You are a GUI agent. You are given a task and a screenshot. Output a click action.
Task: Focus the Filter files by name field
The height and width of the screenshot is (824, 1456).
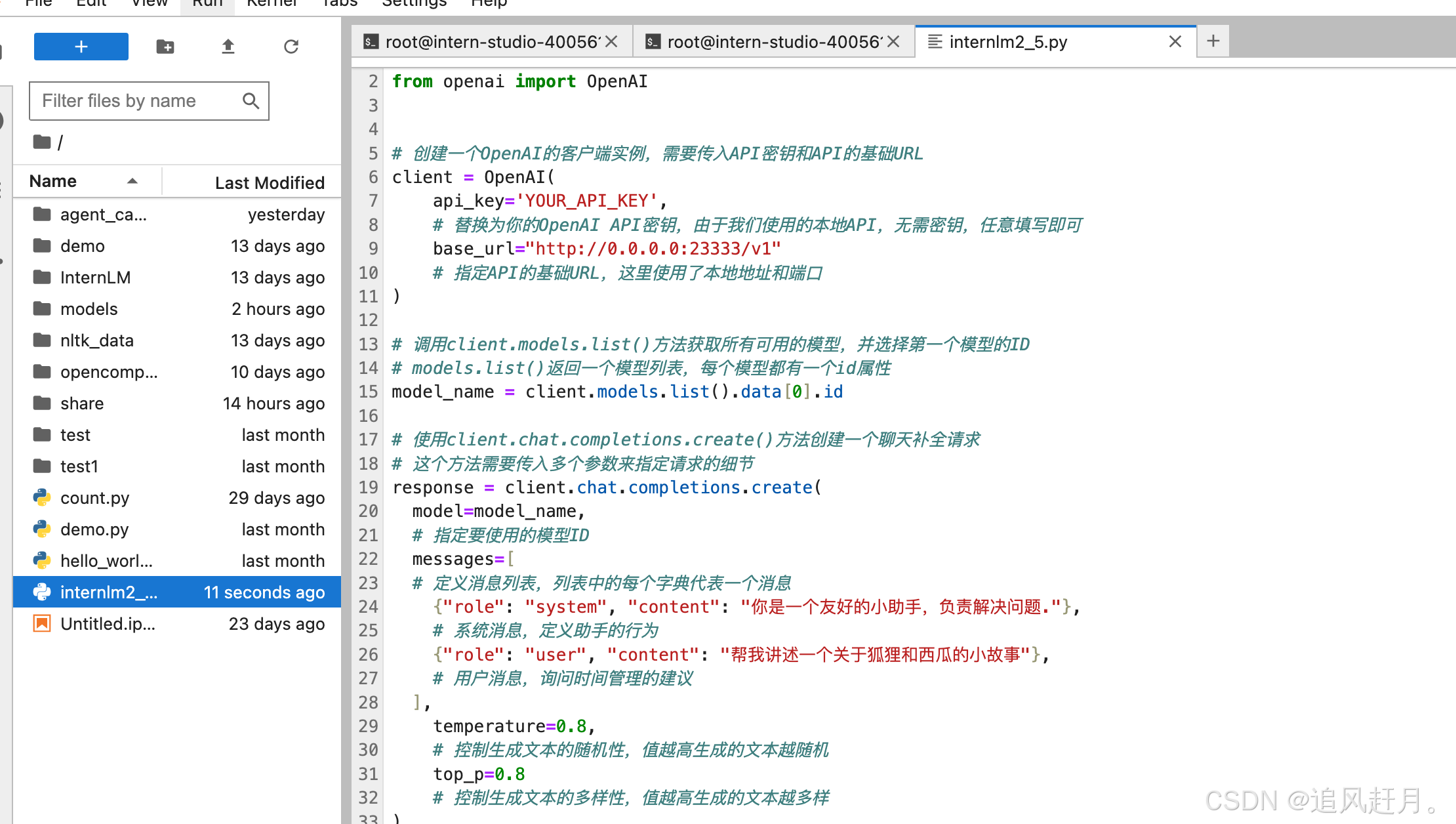pyautogui.click(x=149, y=101)
